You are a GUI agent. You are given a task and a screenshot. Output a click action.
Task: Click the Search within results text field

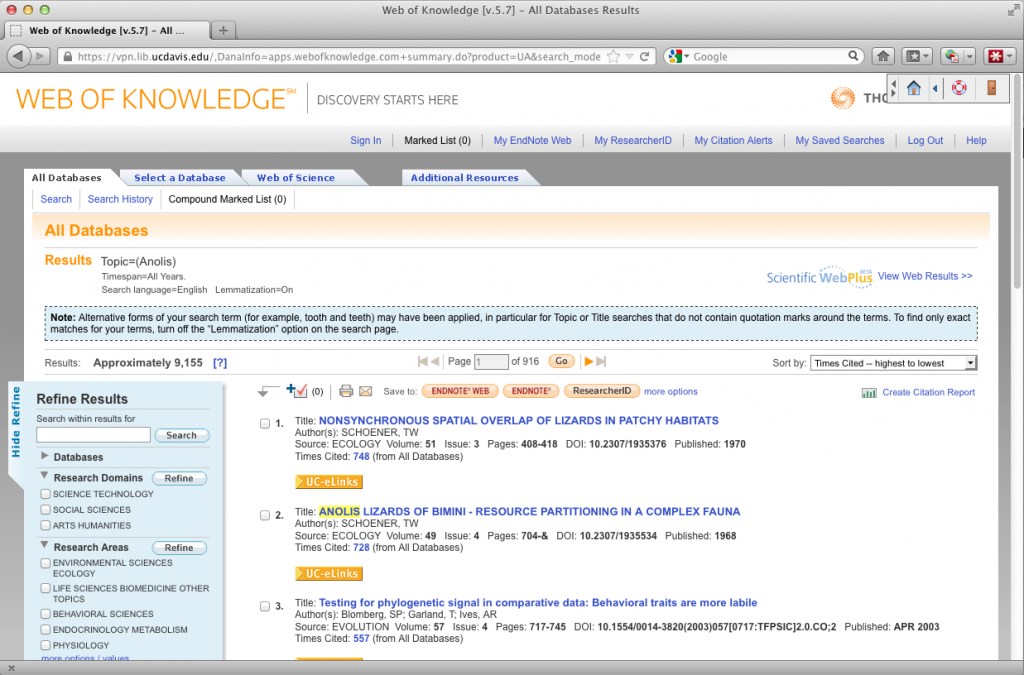[93, 435]
